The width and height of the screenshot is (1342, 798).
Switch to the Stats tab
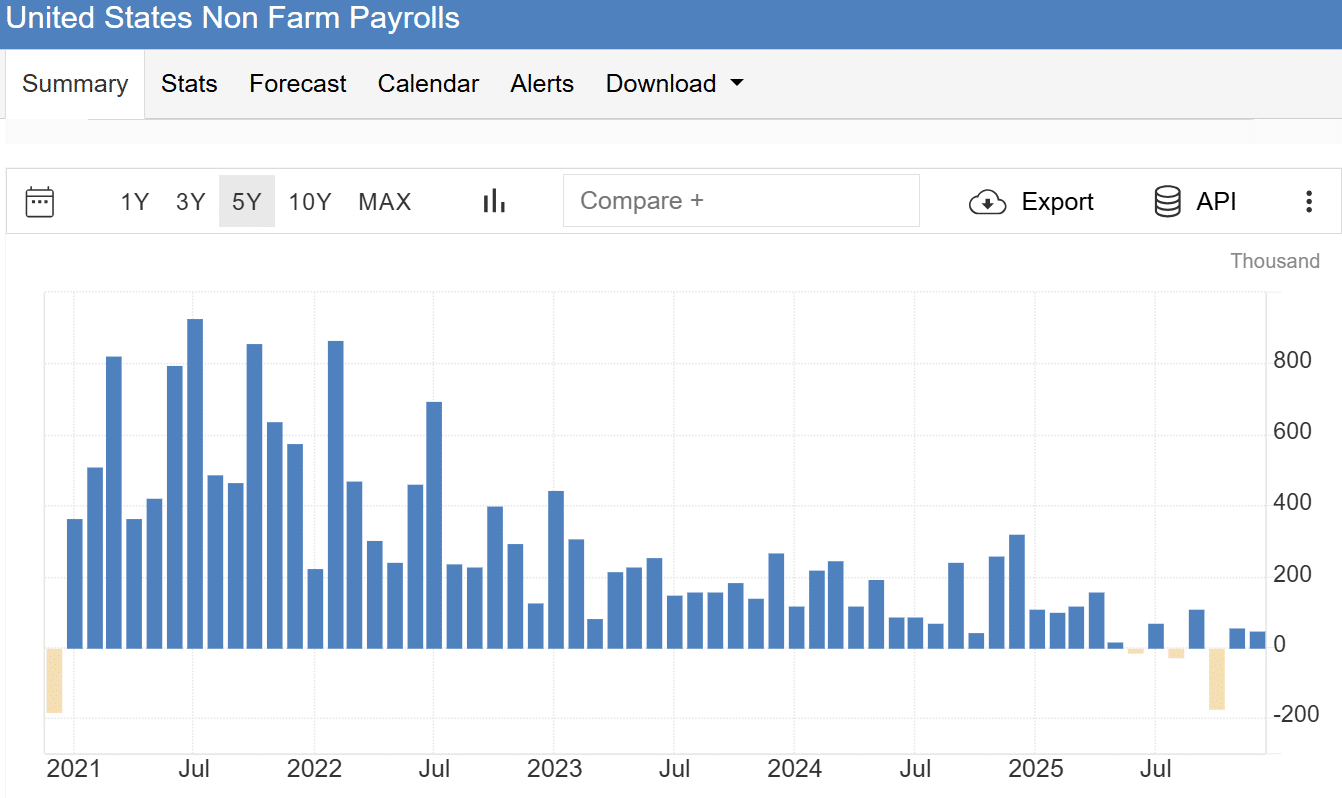click(x=189, y=84)
